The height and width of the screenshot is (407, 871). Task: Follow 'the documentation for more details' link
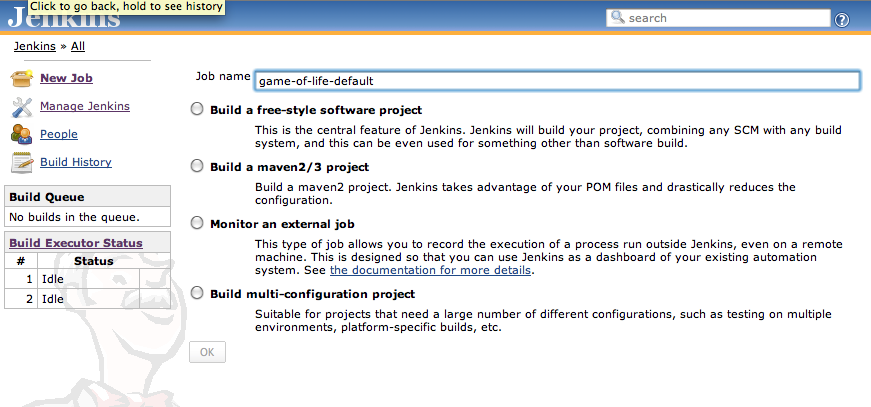(431, 270)
